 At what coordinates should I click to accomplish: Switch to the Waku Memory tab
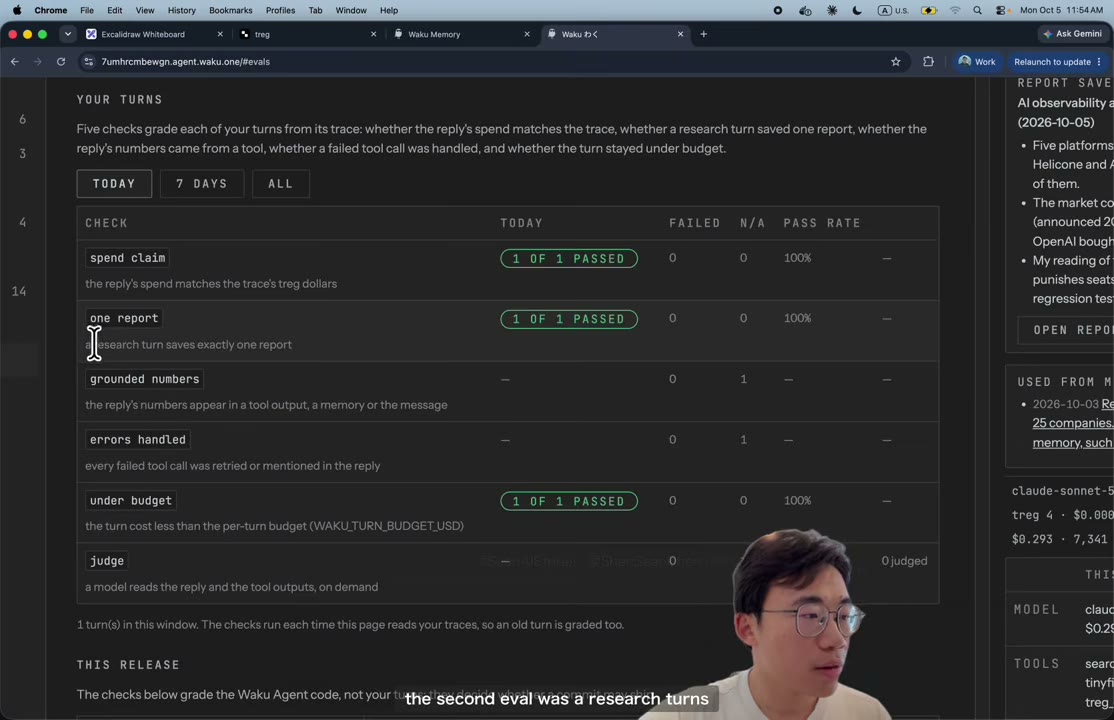point(462,34)
